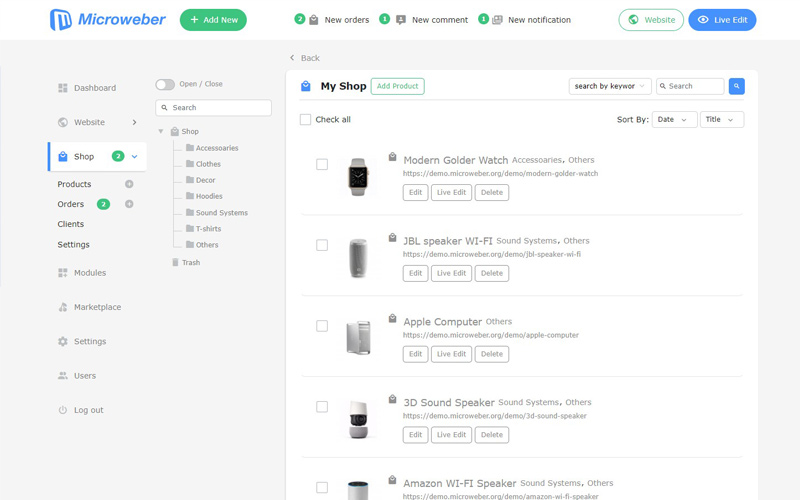Image resolution: width=800 pixels, height=500 pixels.
Task: Delete the JBL speaker WI-FI product
Action: (492, 273)
